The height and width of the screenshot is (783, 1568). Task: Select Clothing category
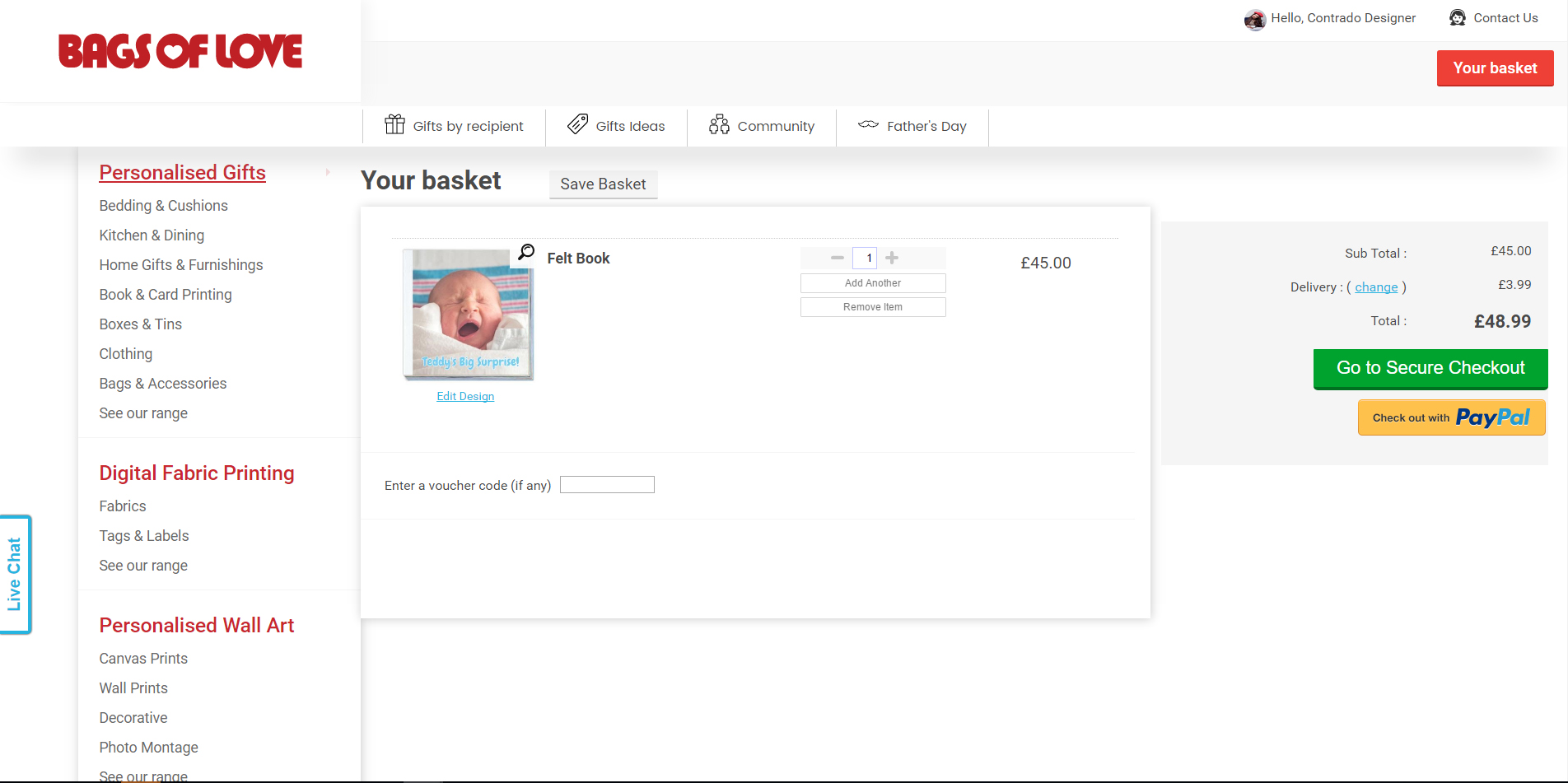click(x=125, y=354)
